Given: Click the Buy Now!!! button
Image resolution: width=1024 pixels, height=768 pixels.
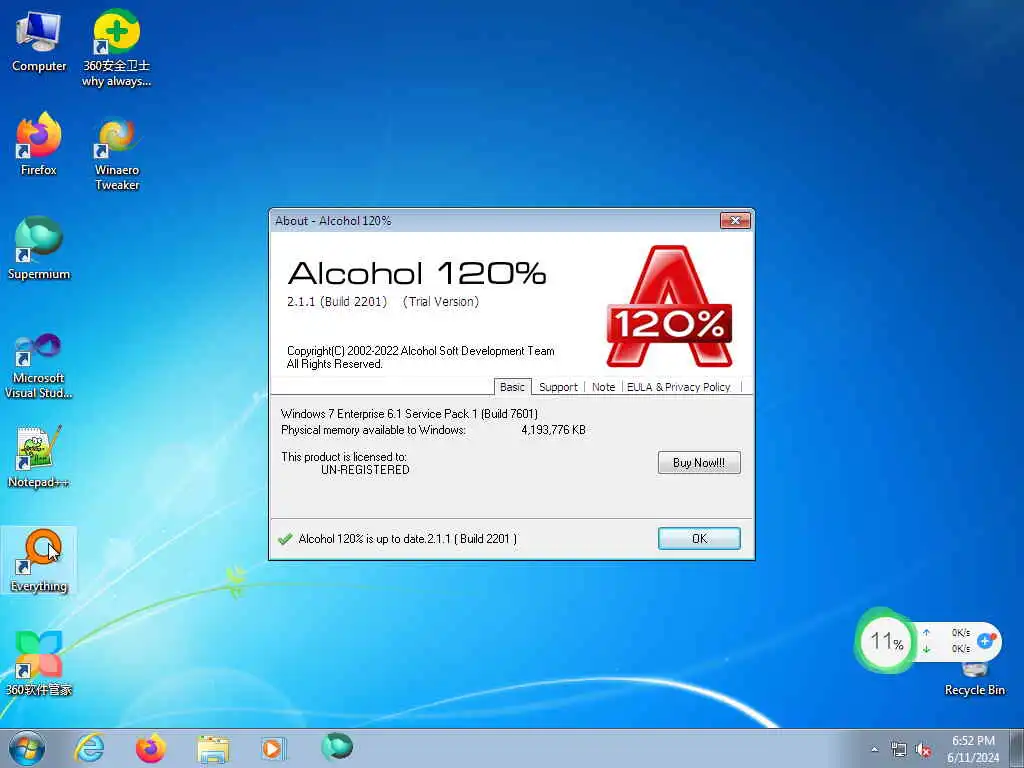Looking at the screenshot, I should tap(699, 462).
